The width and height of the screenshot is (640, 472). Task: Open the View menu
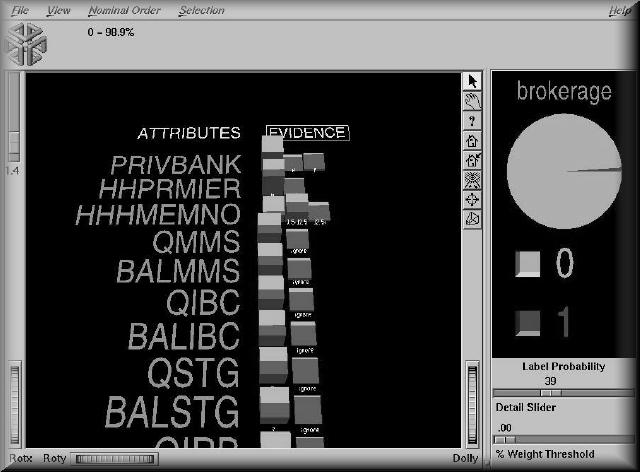pos(58,10)
